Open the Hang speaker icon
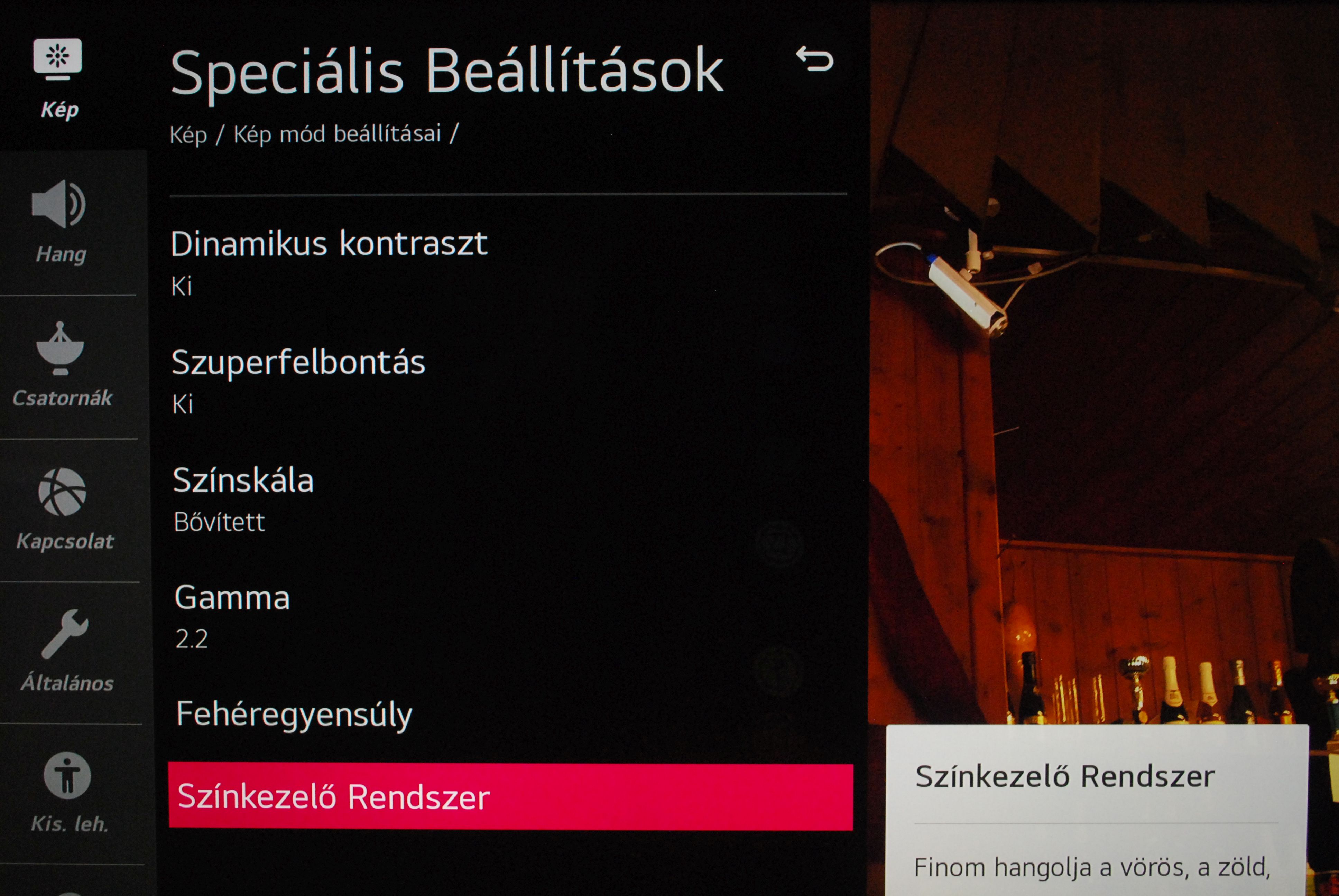 (x=59, y=203)
